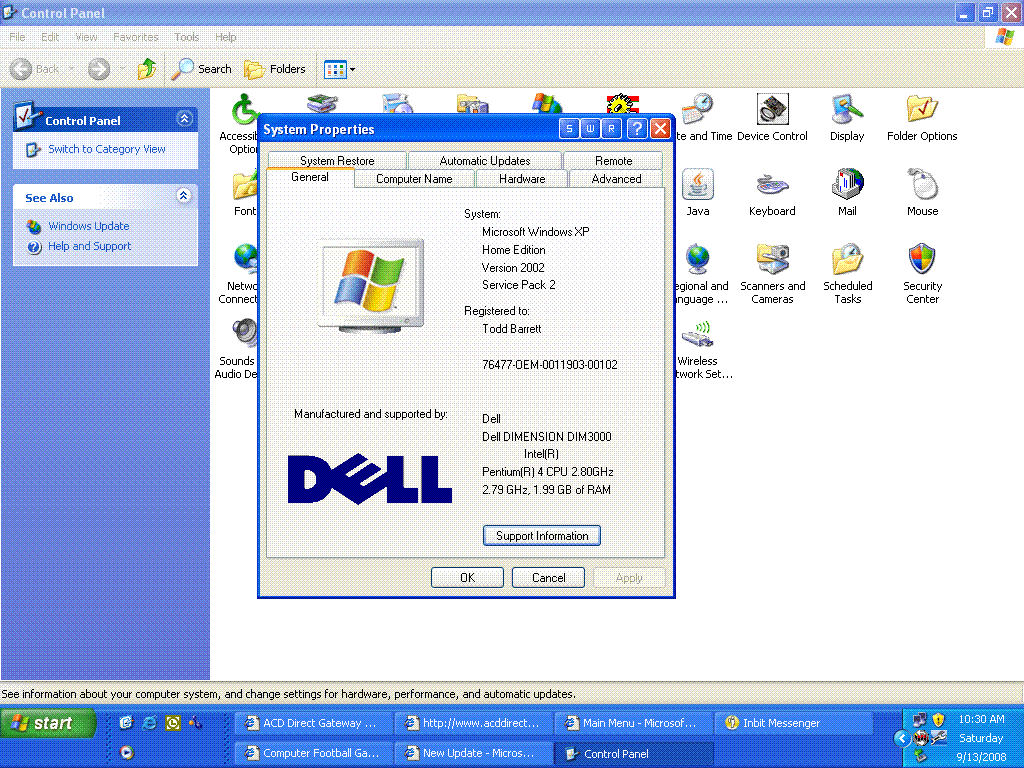1024x768 pixels.
Task: Click the Back toolbar button
Action: [35, 69]
